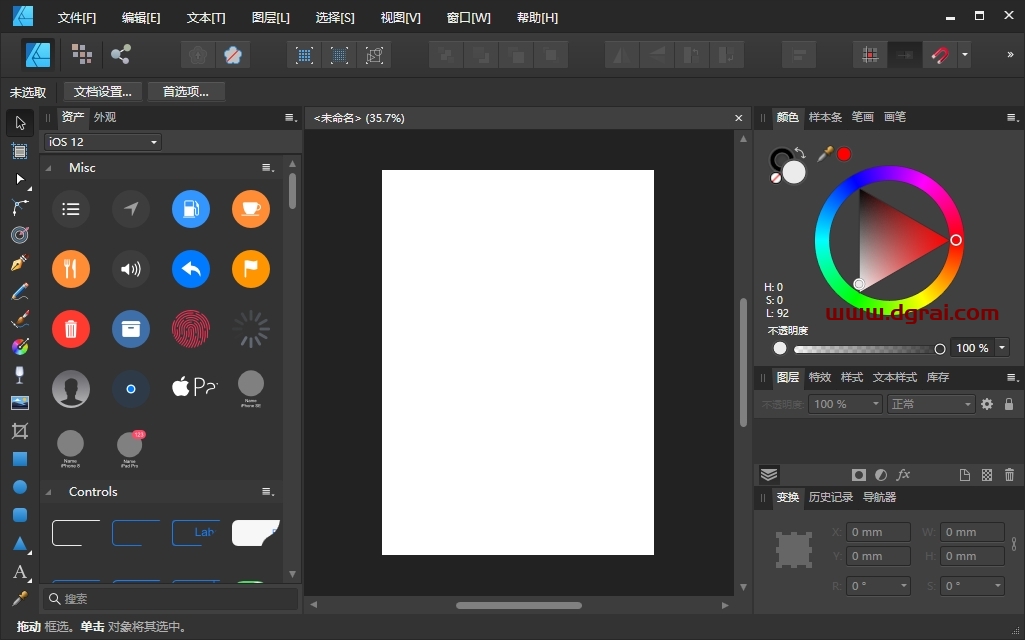Collapse the Controls asset section
This screenshot has height=640, width=1025.
(x=48, y=492)
